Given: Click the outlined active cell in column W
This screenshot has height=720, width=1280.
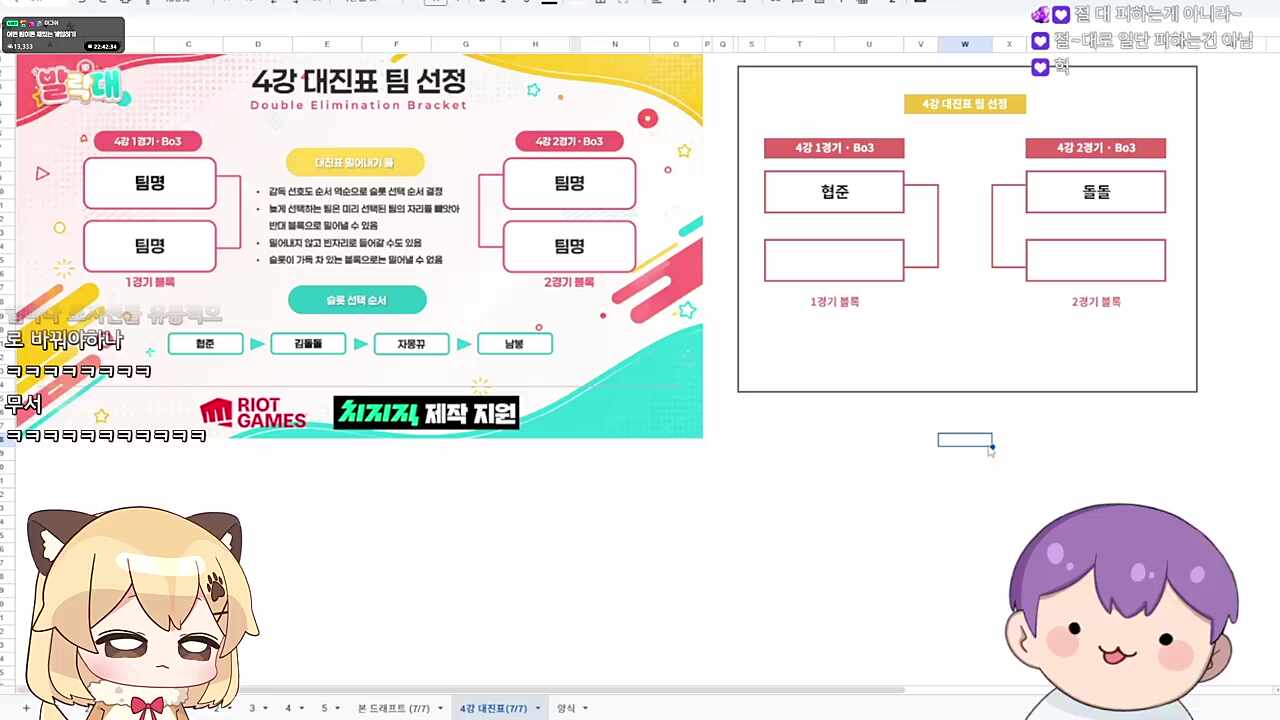Looking at the screenshot, I should (965, 440).
